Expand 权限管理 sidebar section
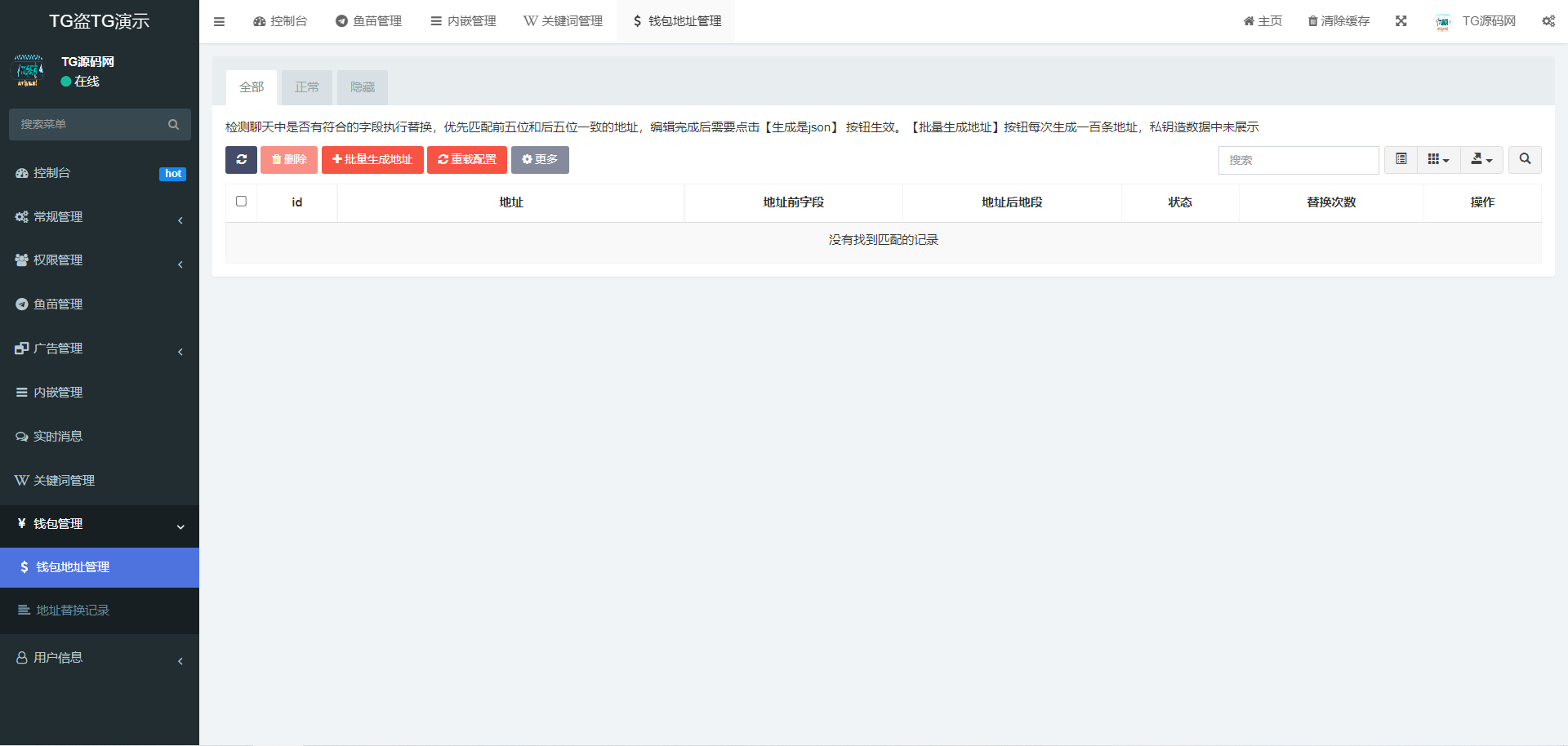This screenshot has width=1568, height=746. point(99,260)
